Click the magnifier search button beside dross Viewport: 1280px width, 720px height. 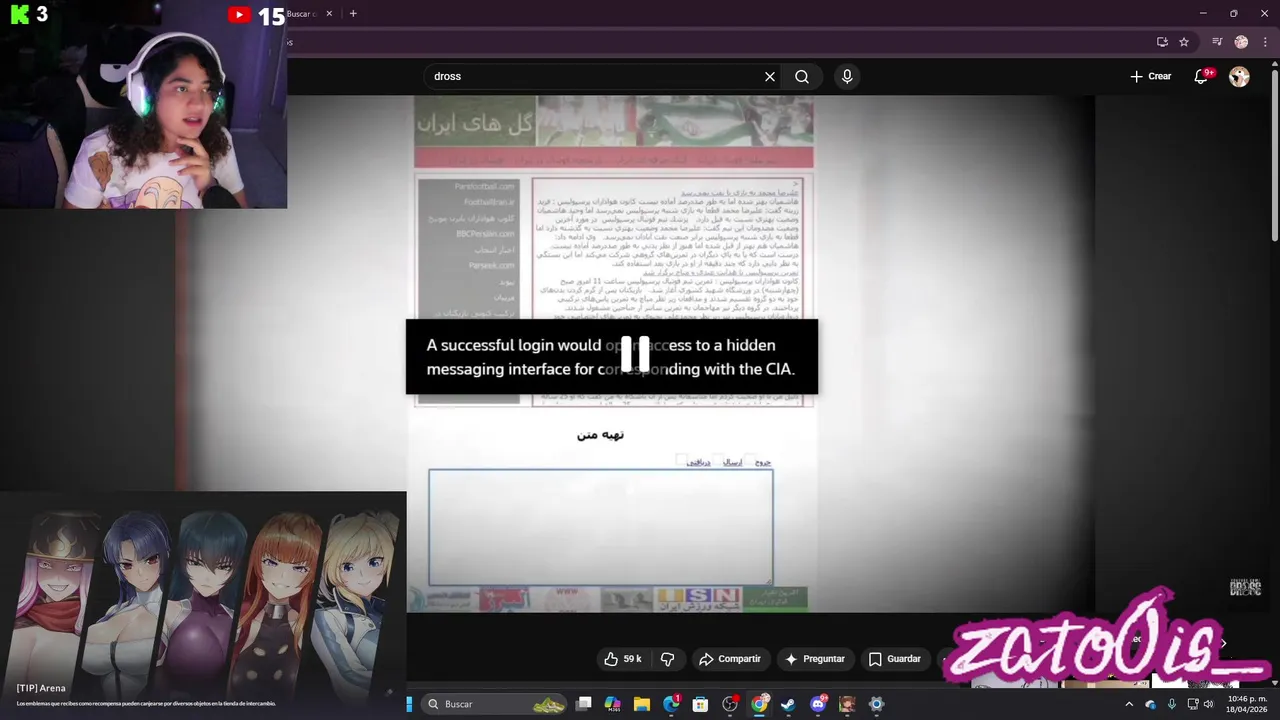pyautogui.click(x=802, y=77)
